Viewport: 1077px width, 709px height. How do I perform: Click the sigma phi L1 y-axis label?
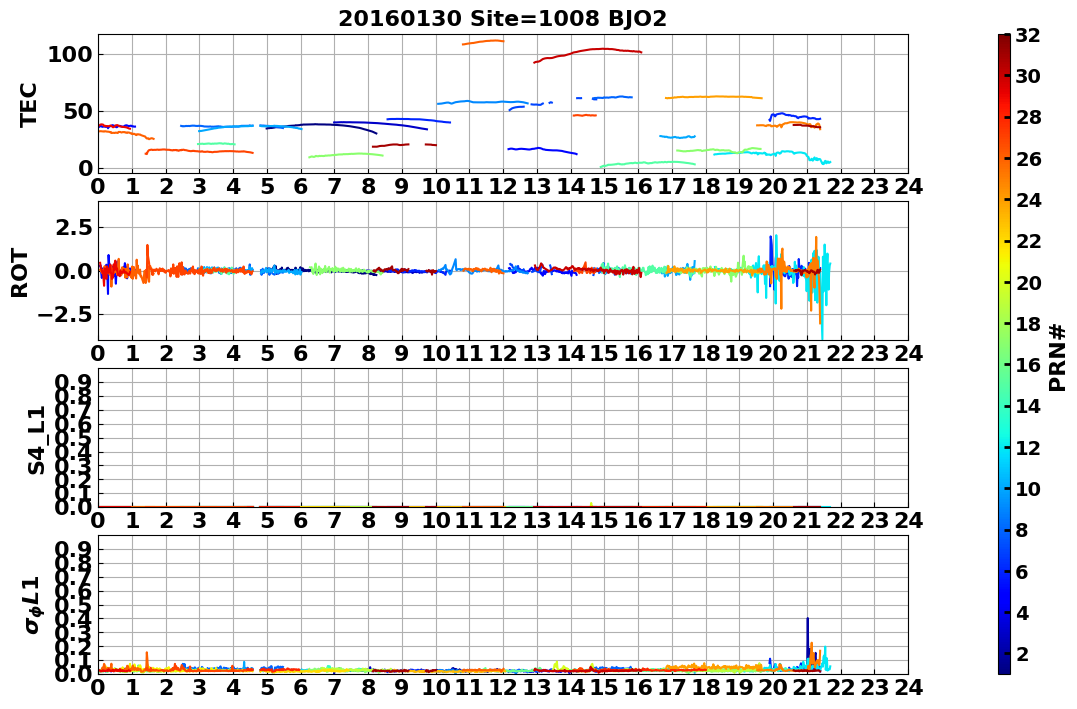pos(33,605)
